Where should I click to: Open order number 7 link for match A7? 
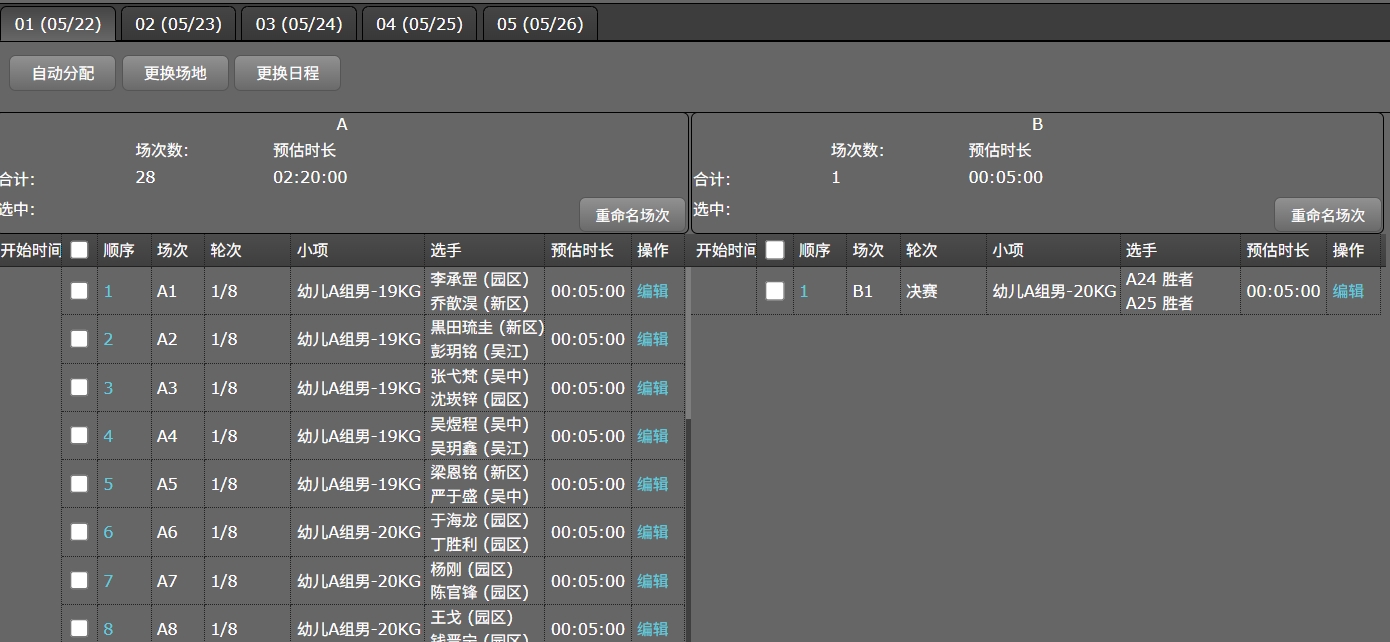pyautogui.click(x=108, y=581)
